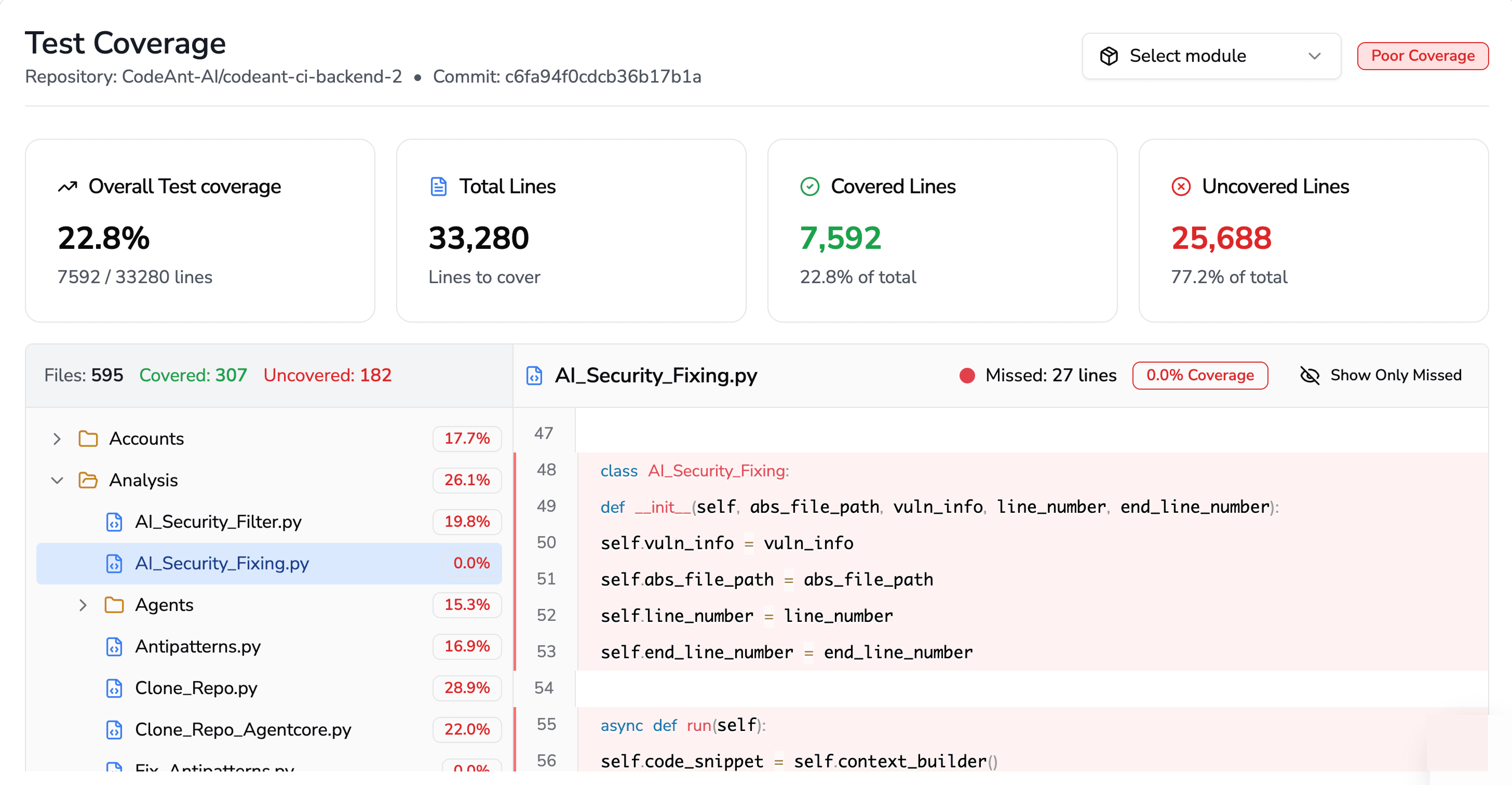Image resolution: width=1512 pixels, height=785 pixels.
Task: Click the 25,688 uncovered lines value
Action: 1221,238
